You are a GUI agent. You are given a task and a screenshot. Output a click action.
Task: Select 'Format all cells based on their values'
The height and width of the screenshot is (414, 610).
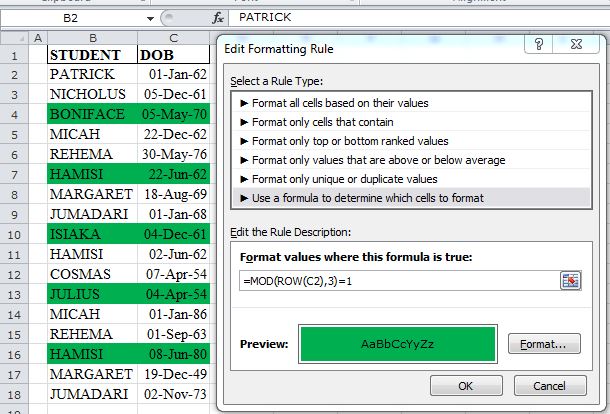[x=412, y=103]
